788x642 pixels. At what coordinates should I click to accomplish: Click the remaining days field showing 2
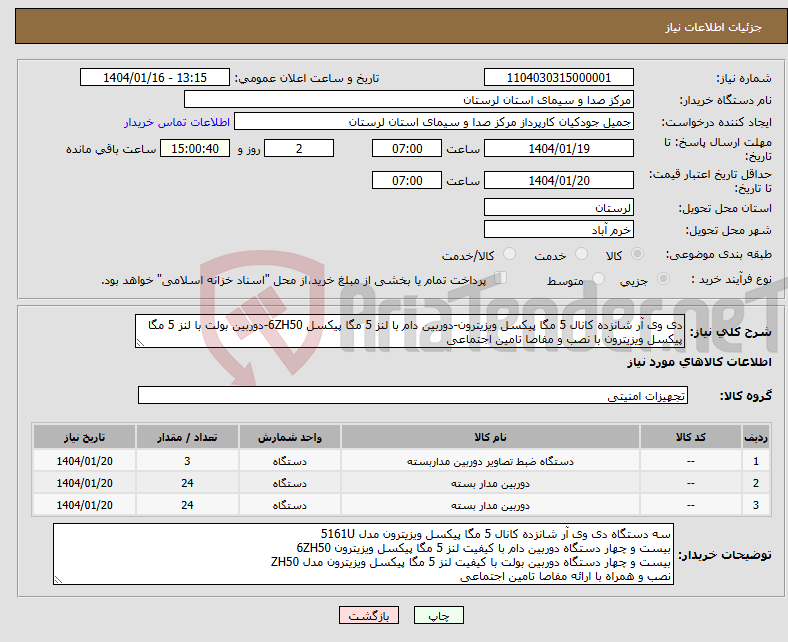[x=299, y=148]
